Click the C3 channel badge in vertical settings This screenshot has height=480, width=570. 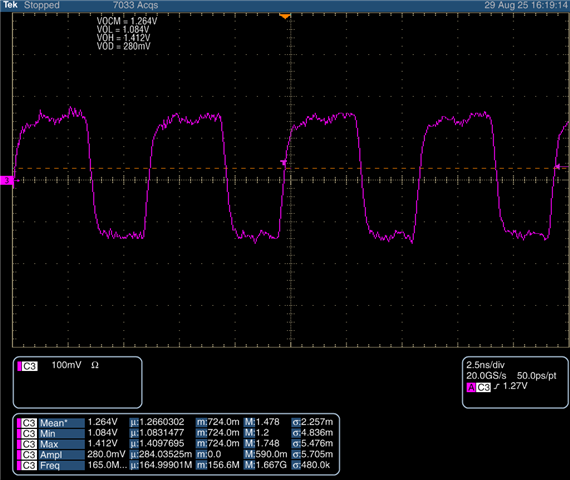point(29,366)
